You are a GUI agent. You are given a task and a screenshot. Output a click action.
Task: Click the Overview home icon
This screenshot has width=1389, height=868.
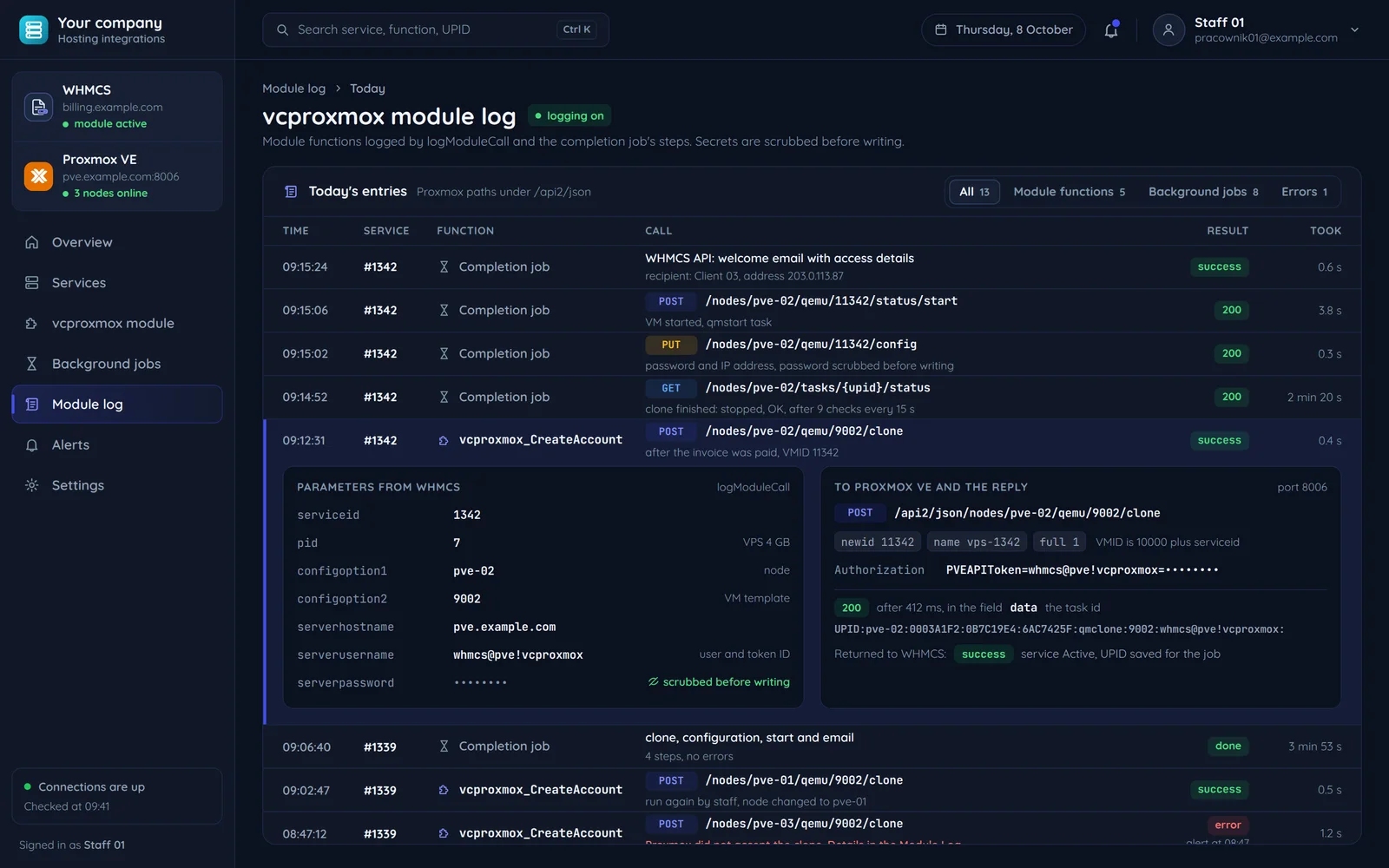point(32,242)
